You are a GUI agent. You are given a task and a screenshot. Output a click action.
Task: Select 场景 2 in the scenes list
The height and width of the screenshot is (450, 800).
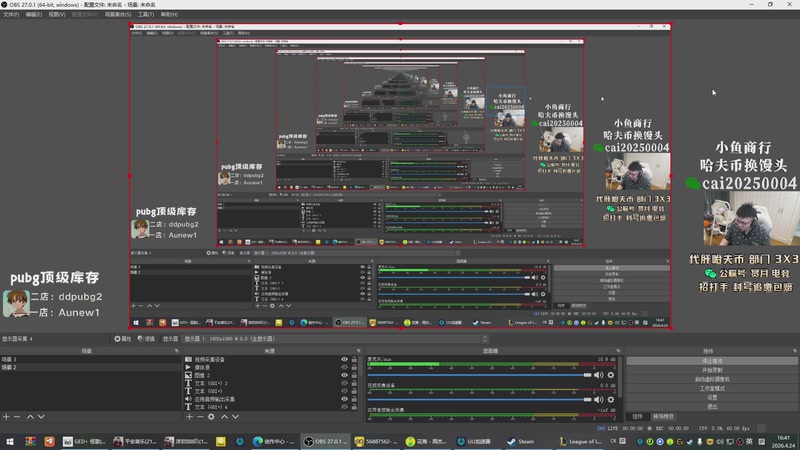[90, 367]
